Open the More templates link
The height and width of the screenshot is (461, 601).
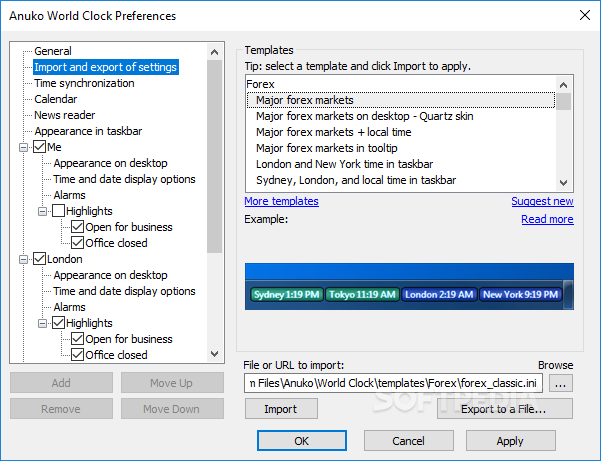tap(281, 201)
